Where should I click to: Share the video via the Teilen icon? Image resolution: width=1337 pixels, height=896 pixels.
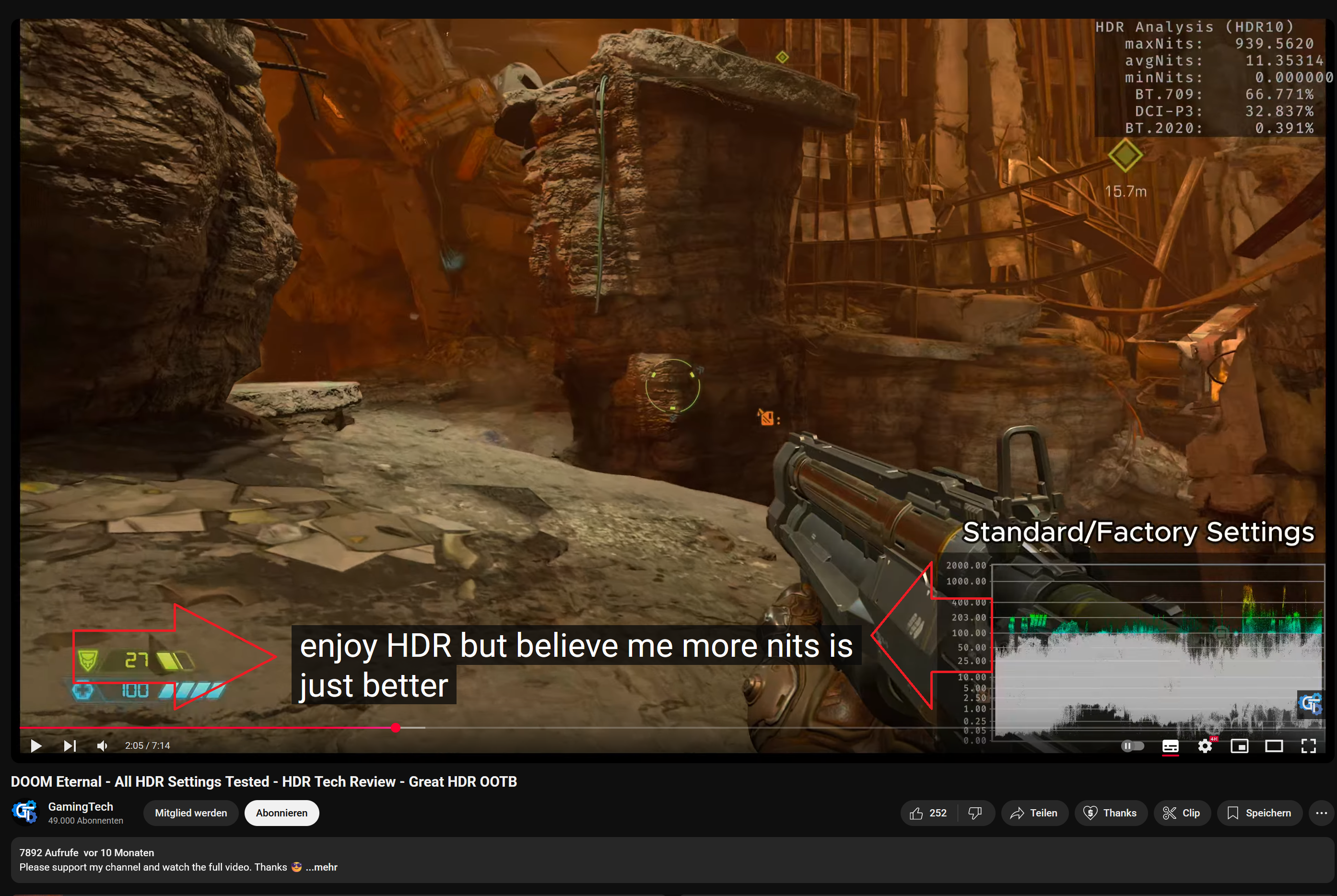click(x=1034, y=813)
